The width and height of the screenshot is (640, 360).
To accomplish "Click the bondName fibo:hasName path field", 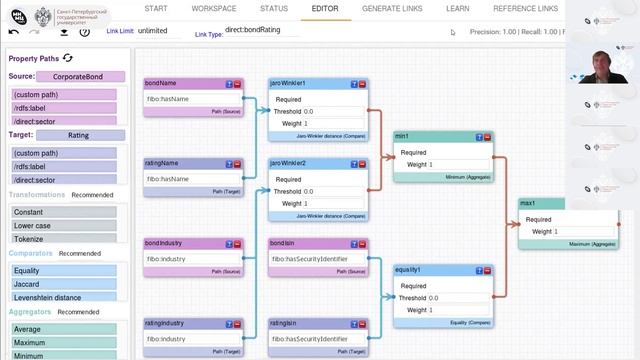I will (x=193, y=99).
